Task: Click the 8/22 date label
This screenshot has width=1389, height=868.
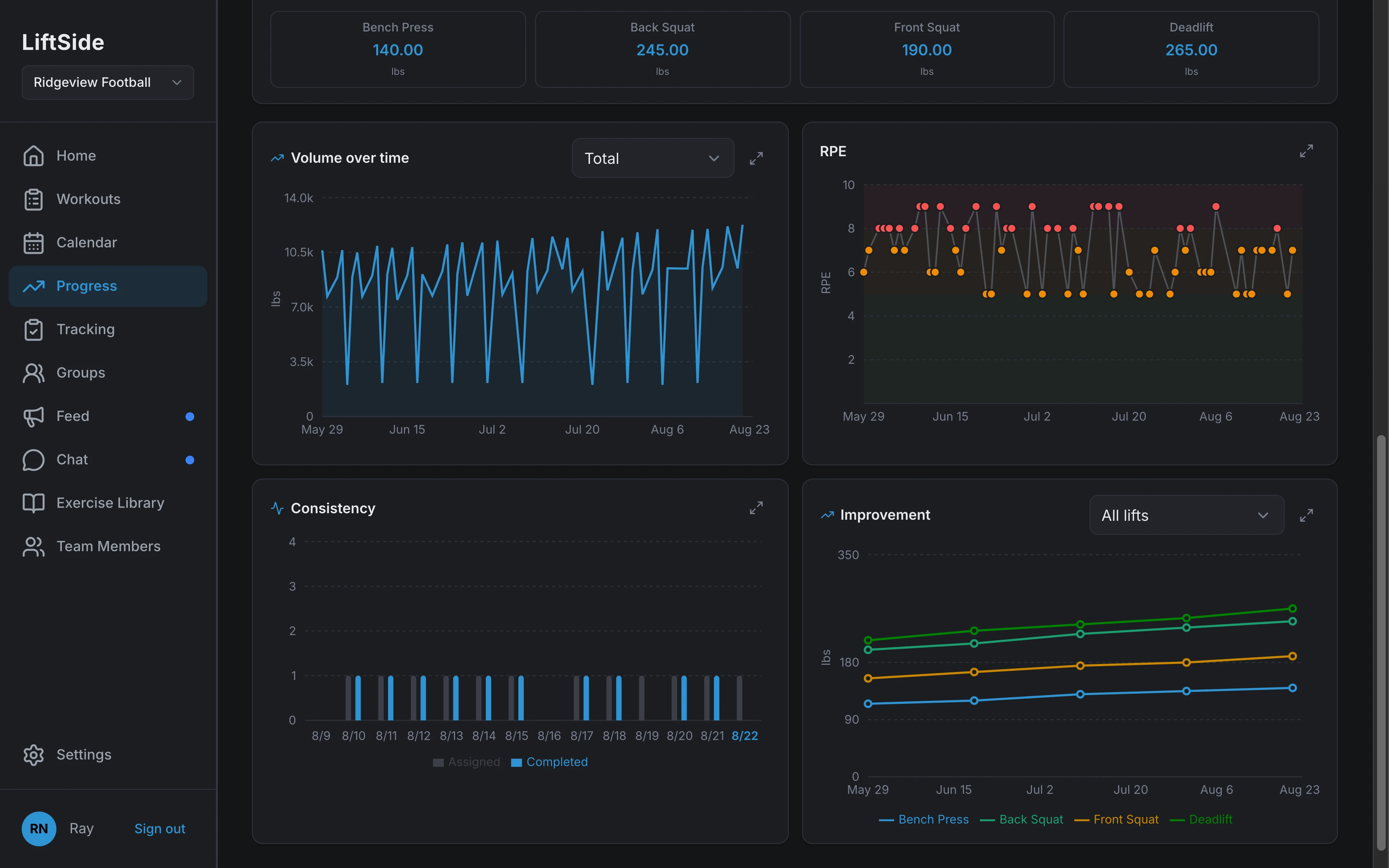Action: [744, 736]
